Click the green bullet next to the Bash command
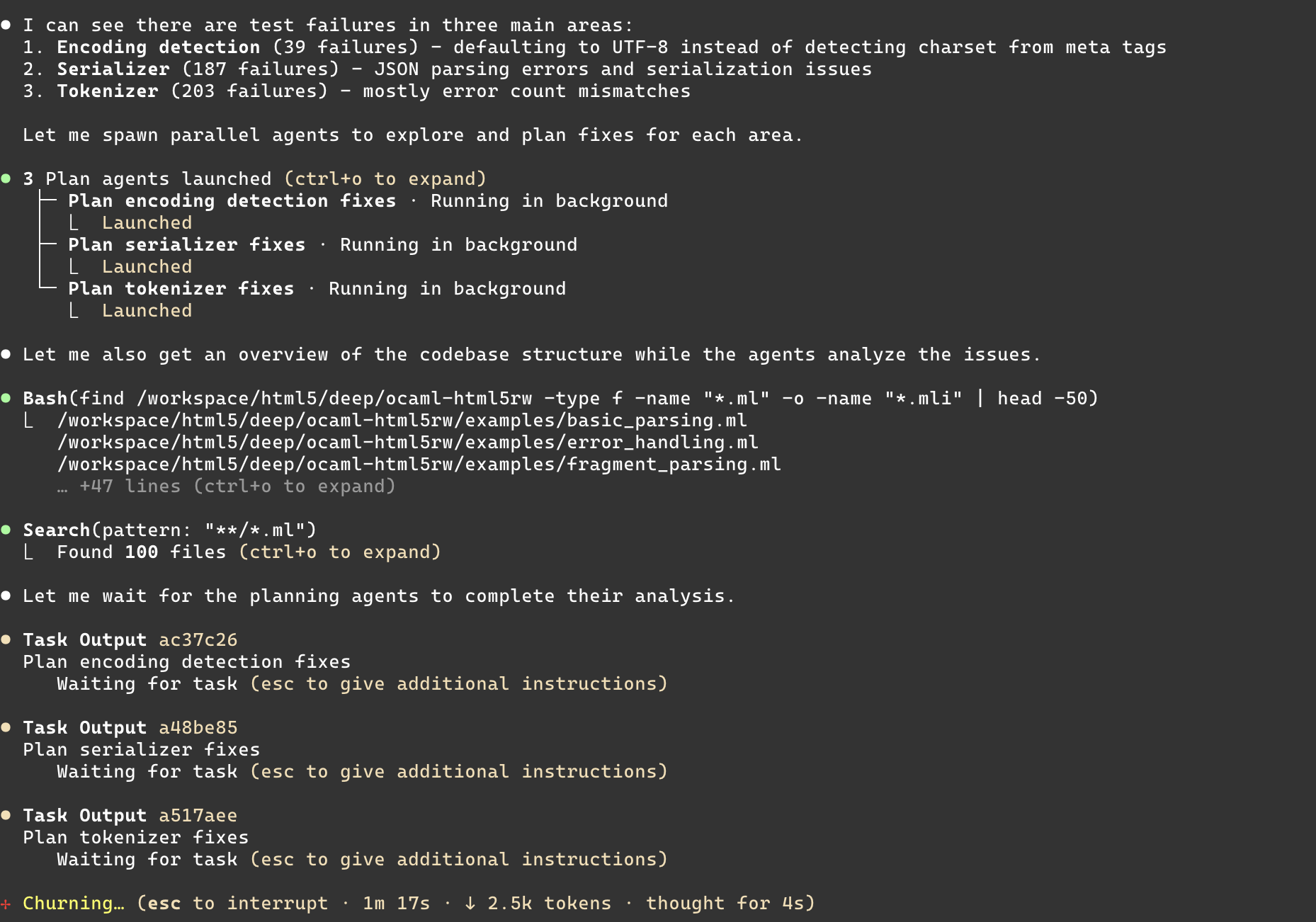1316x922 pixels. point(6,398)
